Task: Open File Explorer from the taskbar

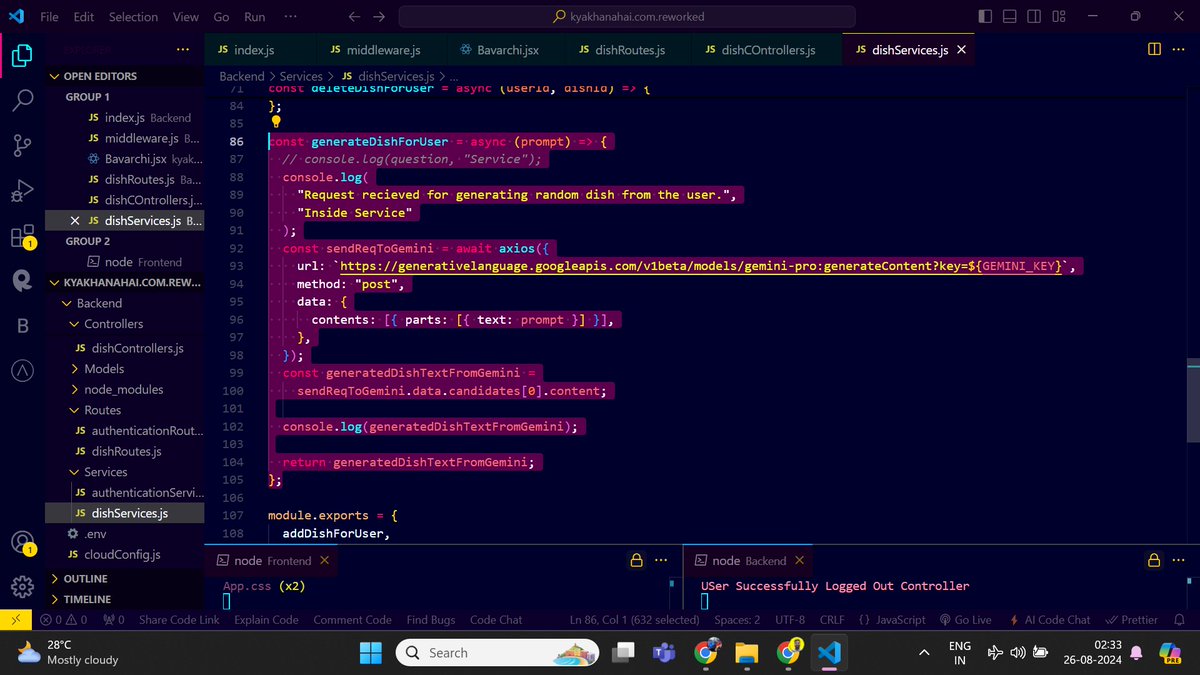Action: click(x=747, y=653)
